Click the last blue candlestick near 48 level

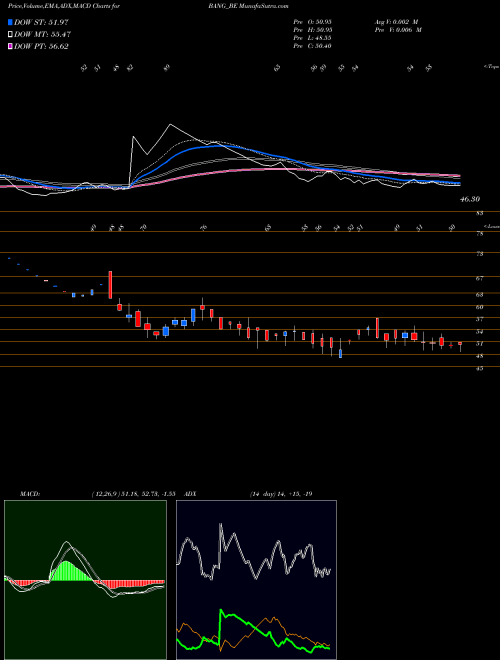pos(340,353)
